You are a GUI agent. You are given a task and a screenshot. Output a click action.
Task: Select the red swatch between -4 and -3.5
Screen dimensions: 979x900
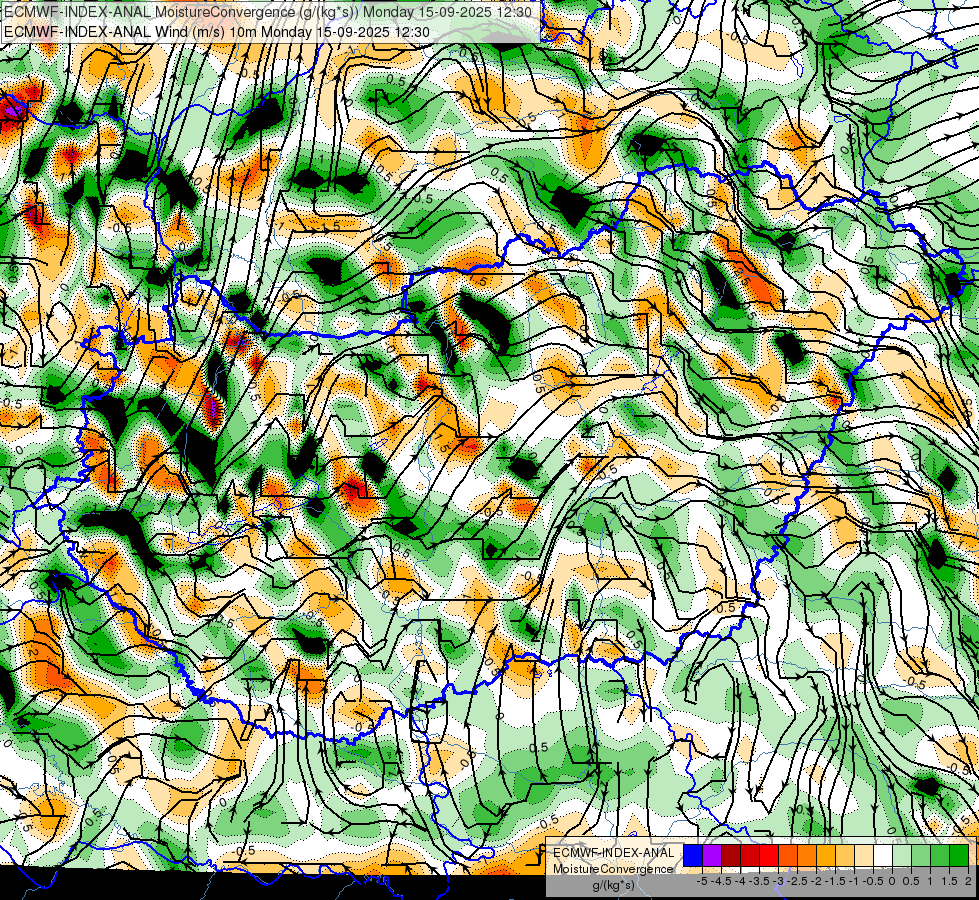(x=750, y=856)
